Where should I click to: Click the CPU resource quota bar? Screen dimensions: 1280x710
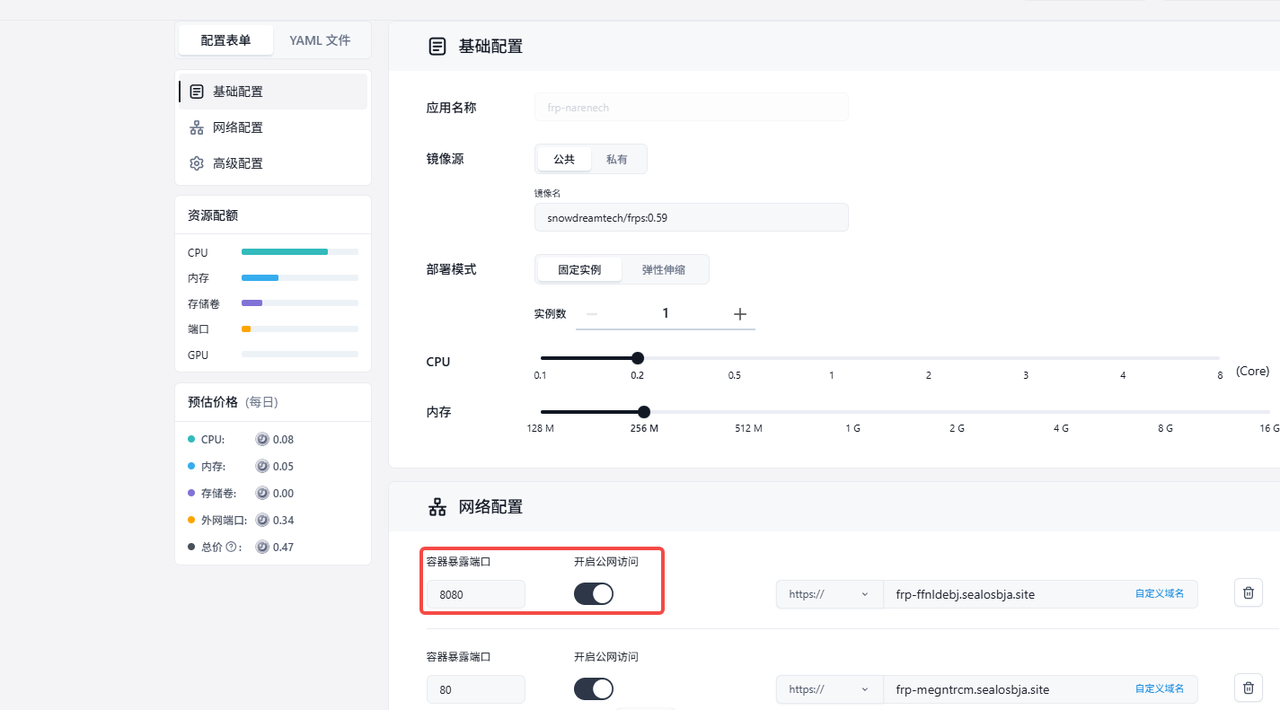tap(299, 252)
